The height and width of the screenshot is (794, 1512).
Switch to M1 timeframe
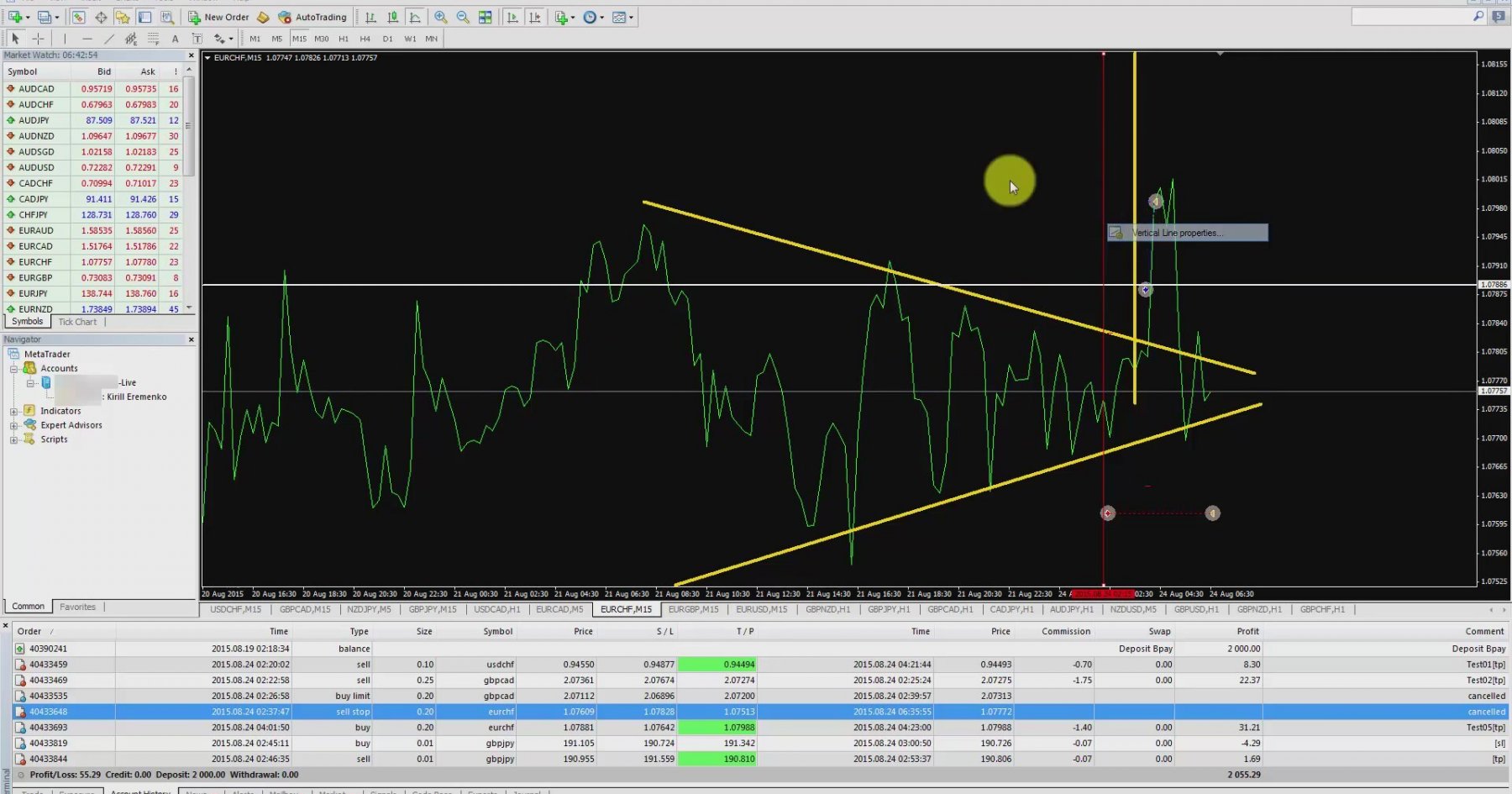click(255, 39)
